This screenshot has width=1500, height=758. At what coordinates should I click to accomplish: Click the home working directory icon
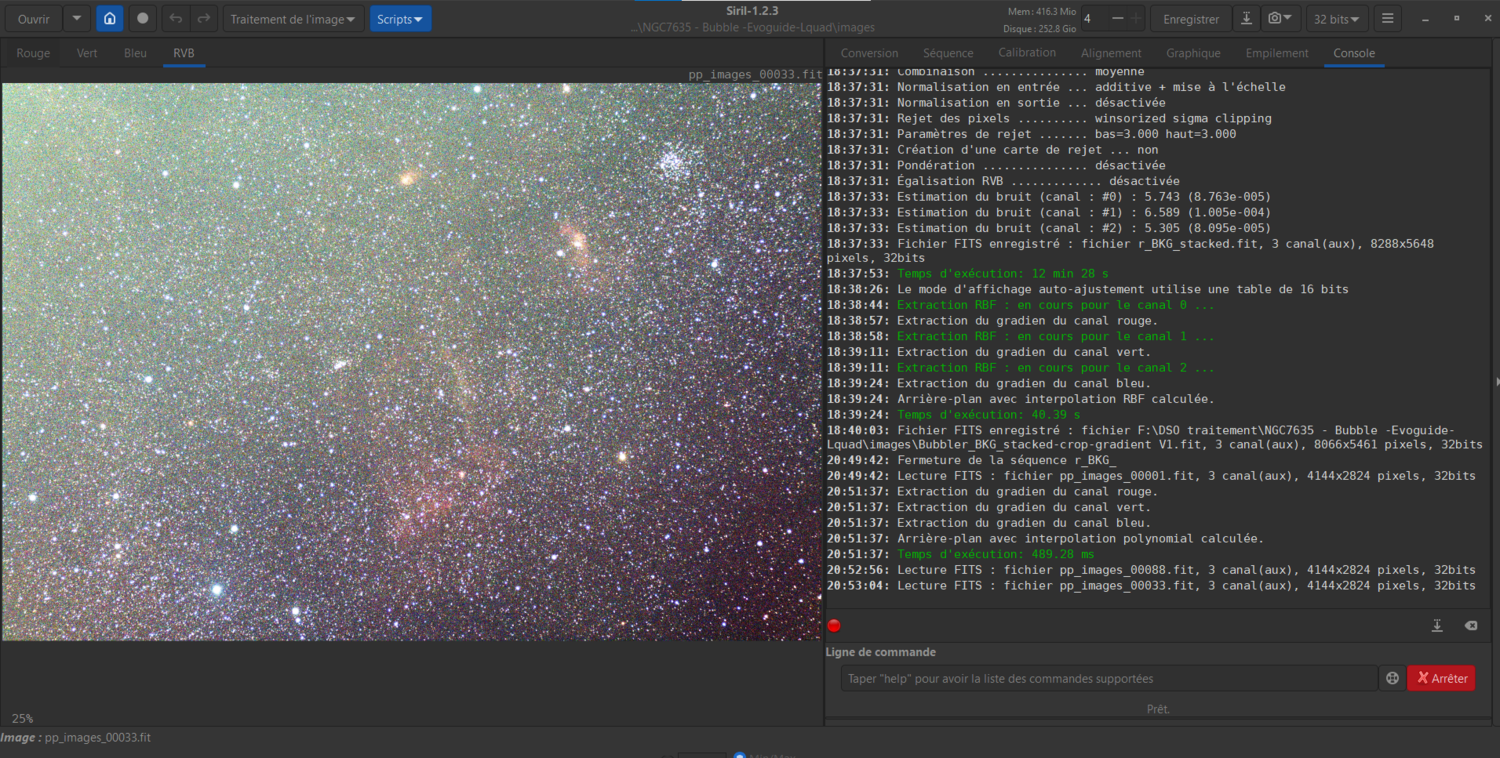point(110,19)
